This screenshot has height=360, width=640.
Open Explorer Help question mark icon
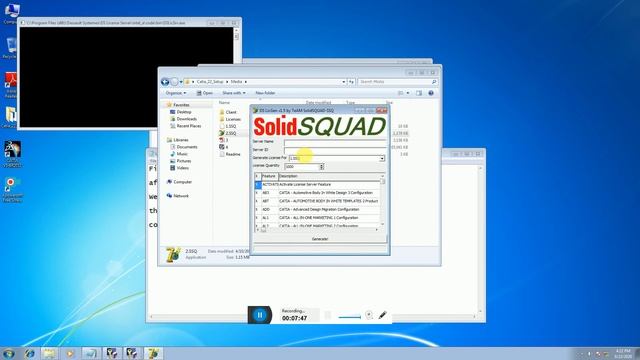click(431, 93)
